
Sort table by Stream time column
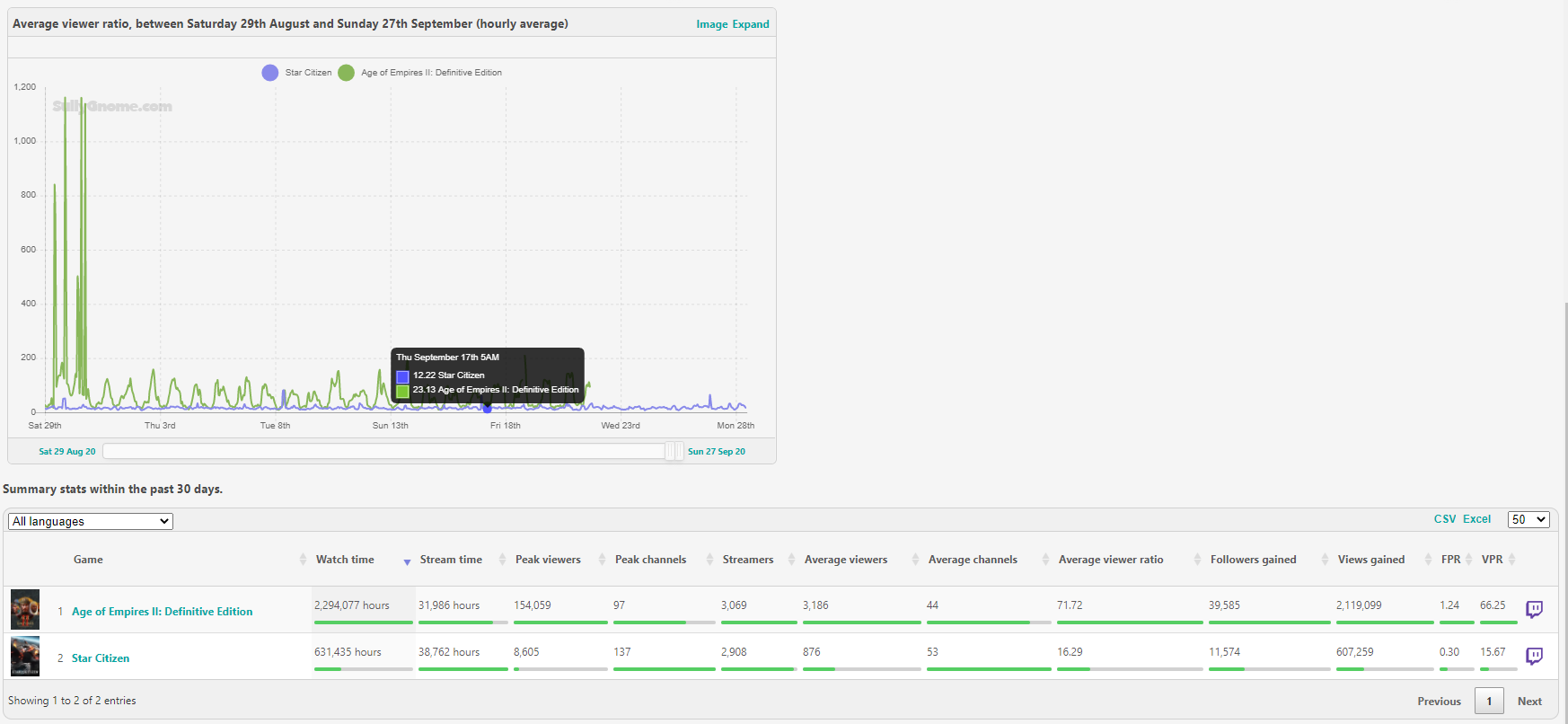(x=451, y=560)
